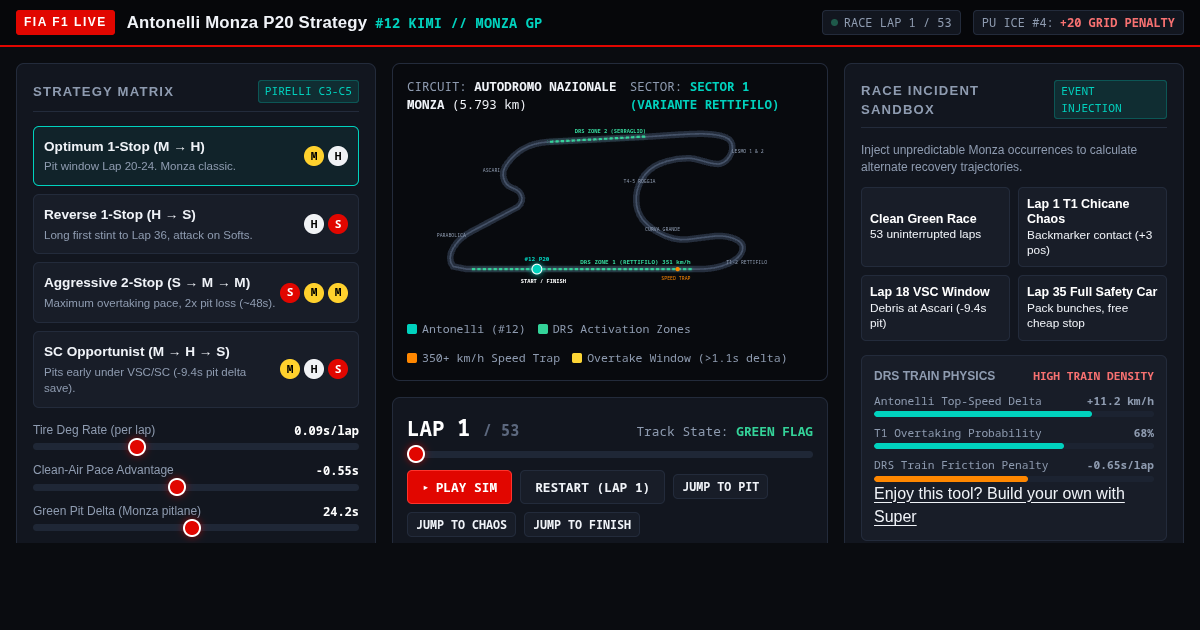Click Jump to Chaos button

point(461,525)
